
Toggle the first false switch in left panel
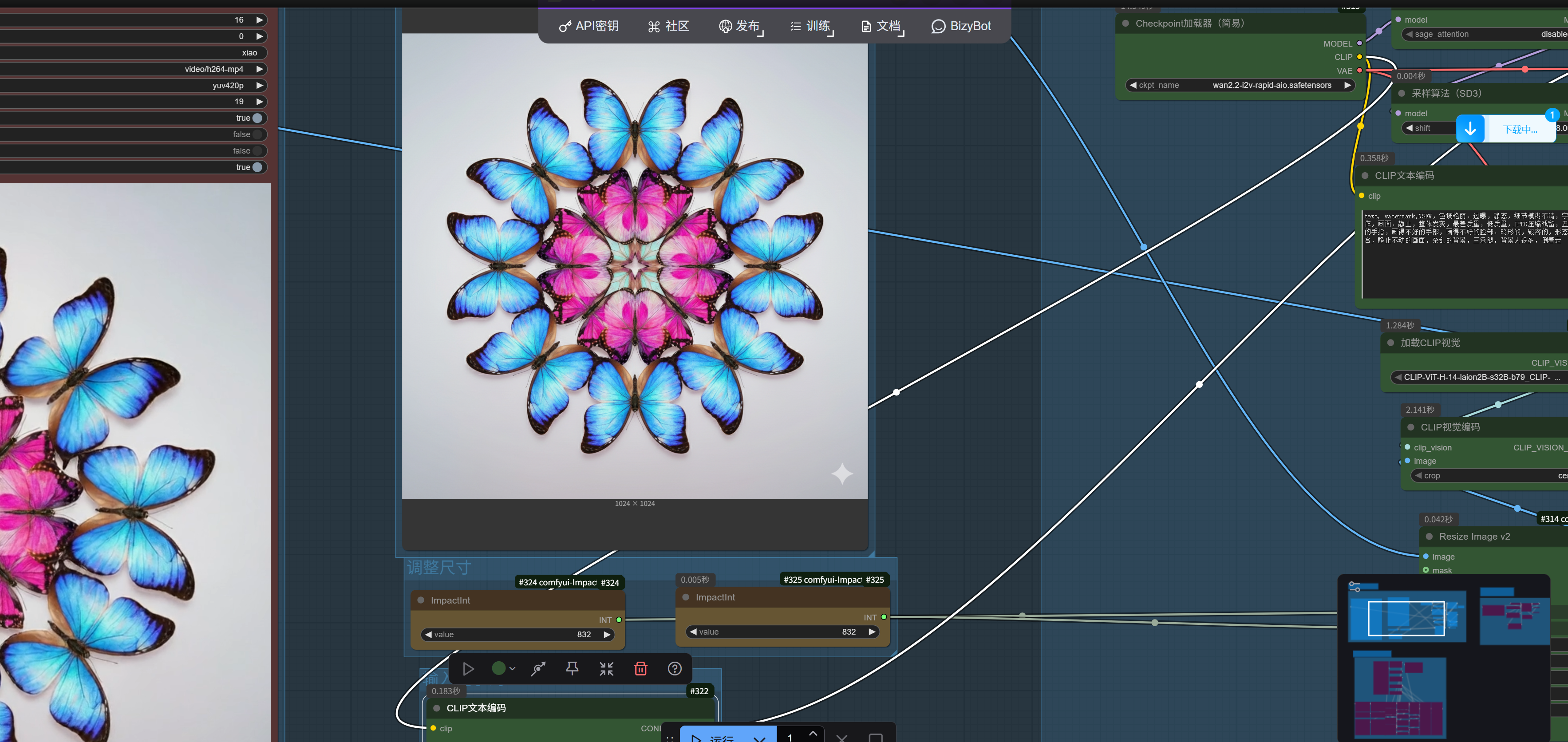(x=257, y=134)
